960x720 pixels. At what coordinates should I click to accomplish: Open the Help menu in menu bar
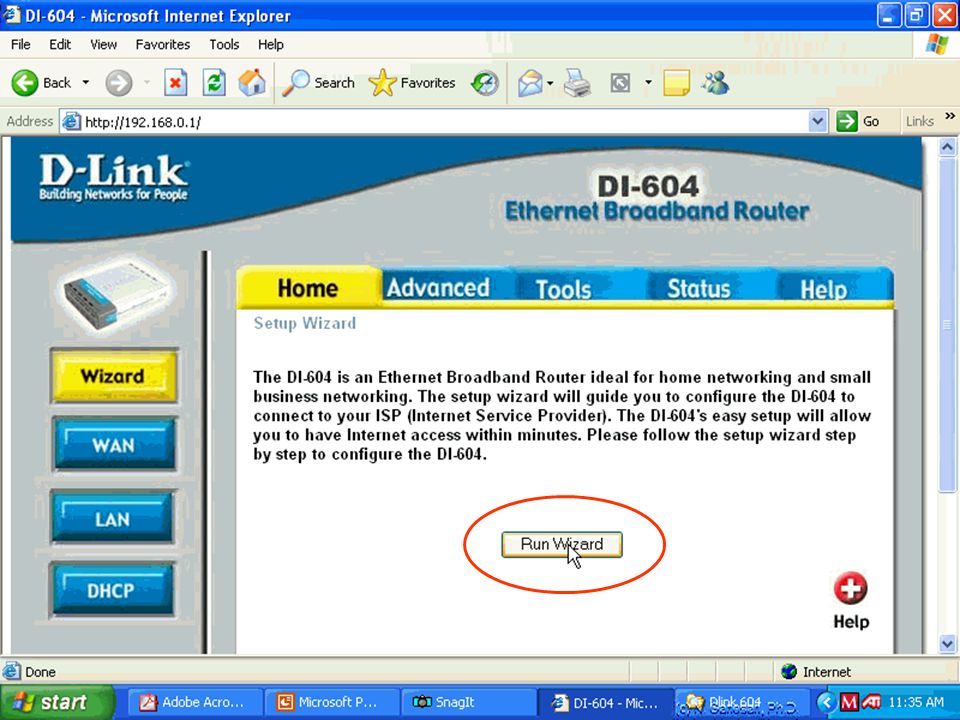271,45
